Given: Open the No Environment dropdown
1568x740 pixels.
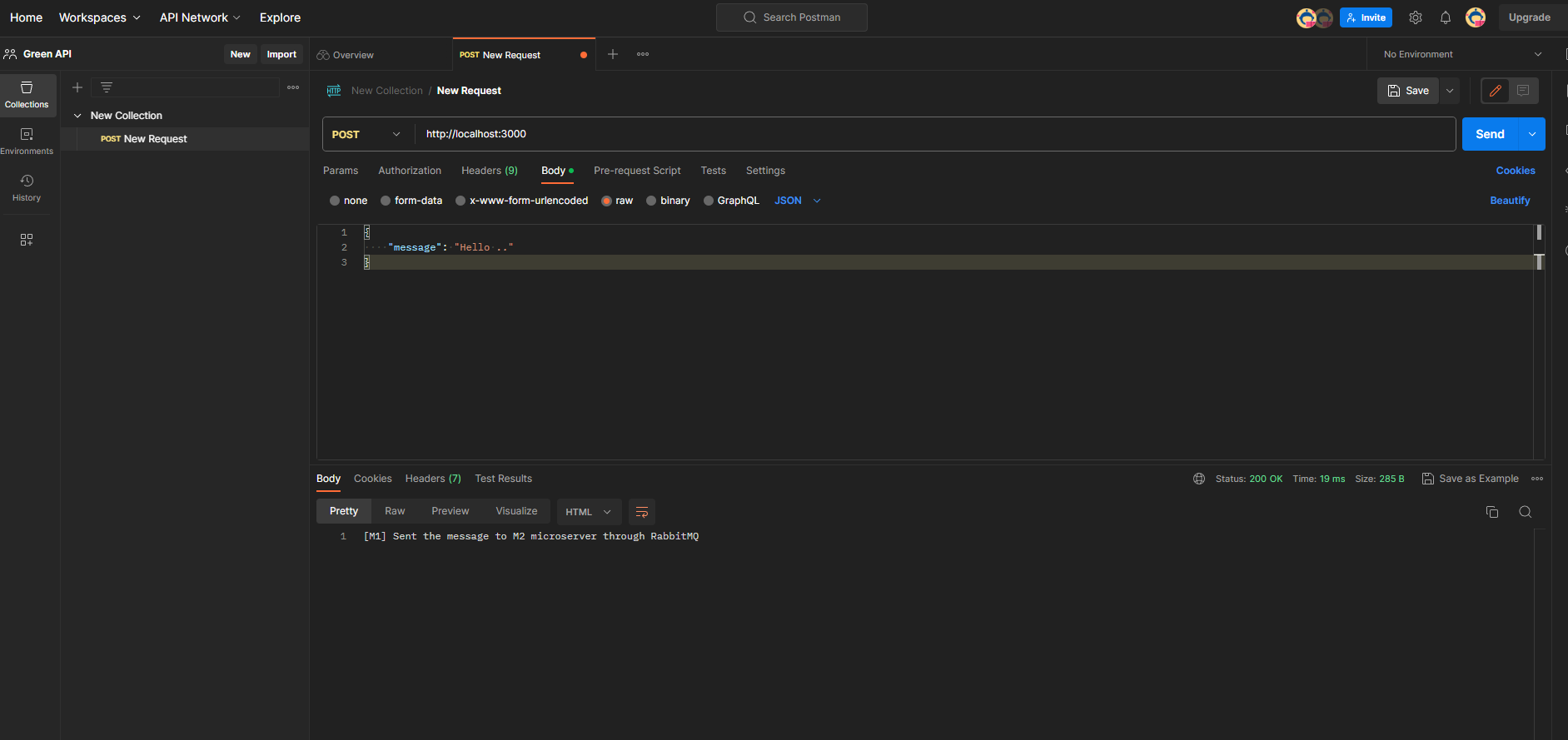Looking at the screenshot, I should 1462,54.
